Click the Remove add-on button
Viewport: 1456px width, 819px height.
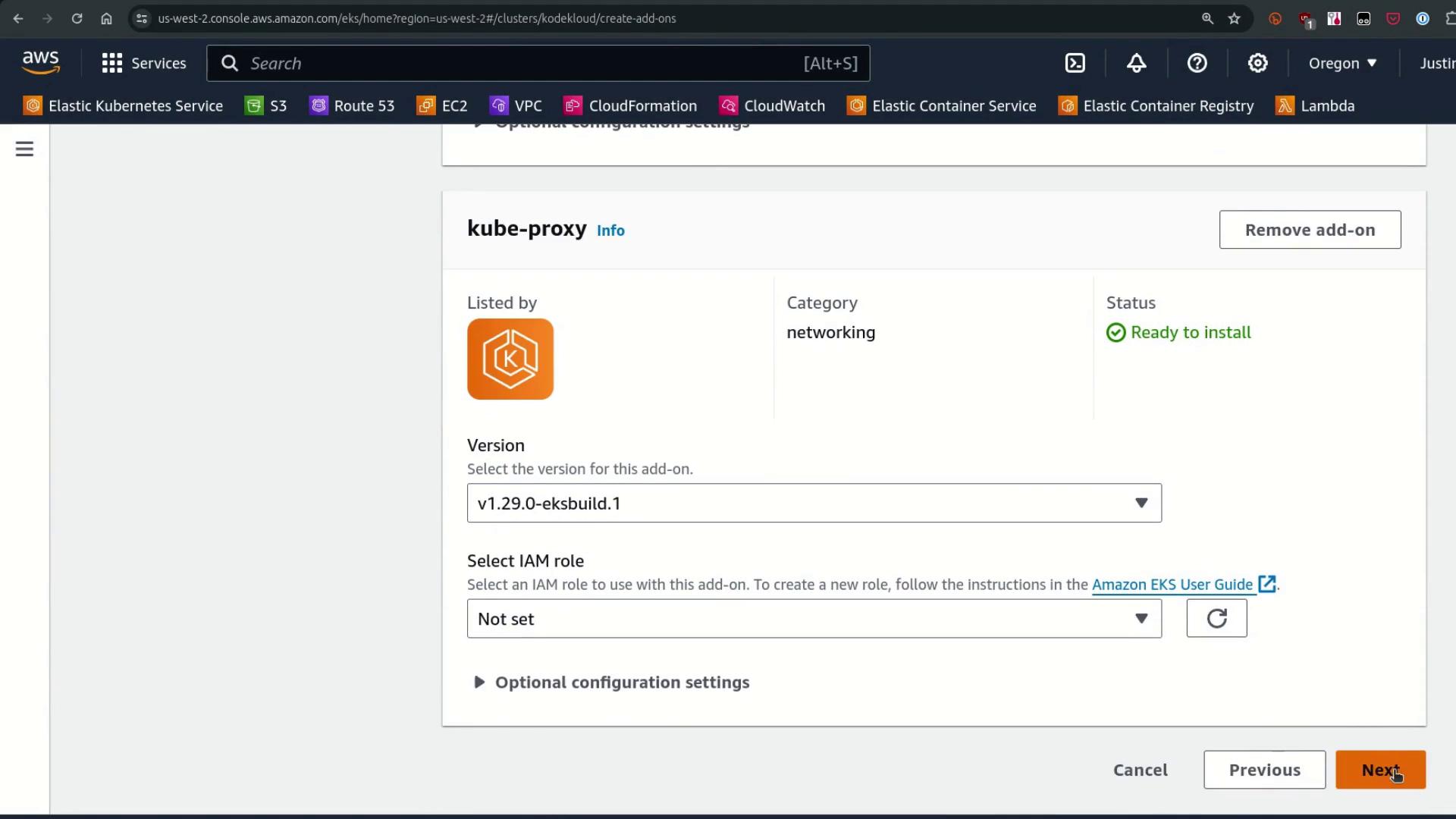click(x=1310, y=230)
